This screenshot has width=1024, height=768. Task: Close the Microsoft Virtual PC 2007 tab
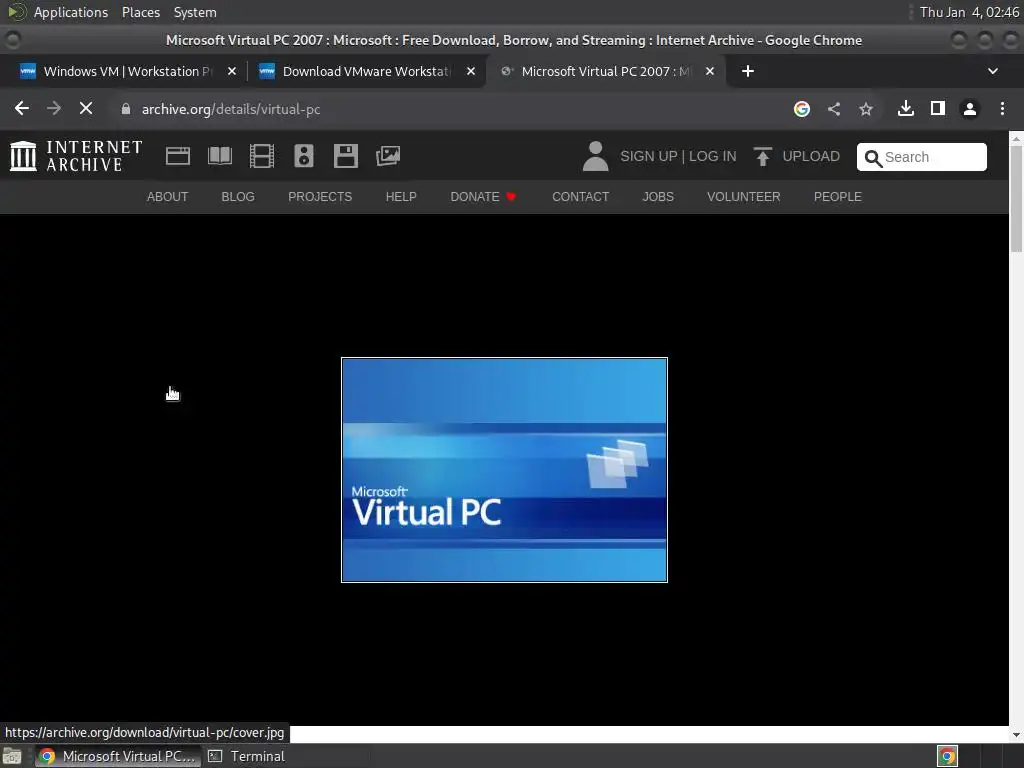pos(710,71)
